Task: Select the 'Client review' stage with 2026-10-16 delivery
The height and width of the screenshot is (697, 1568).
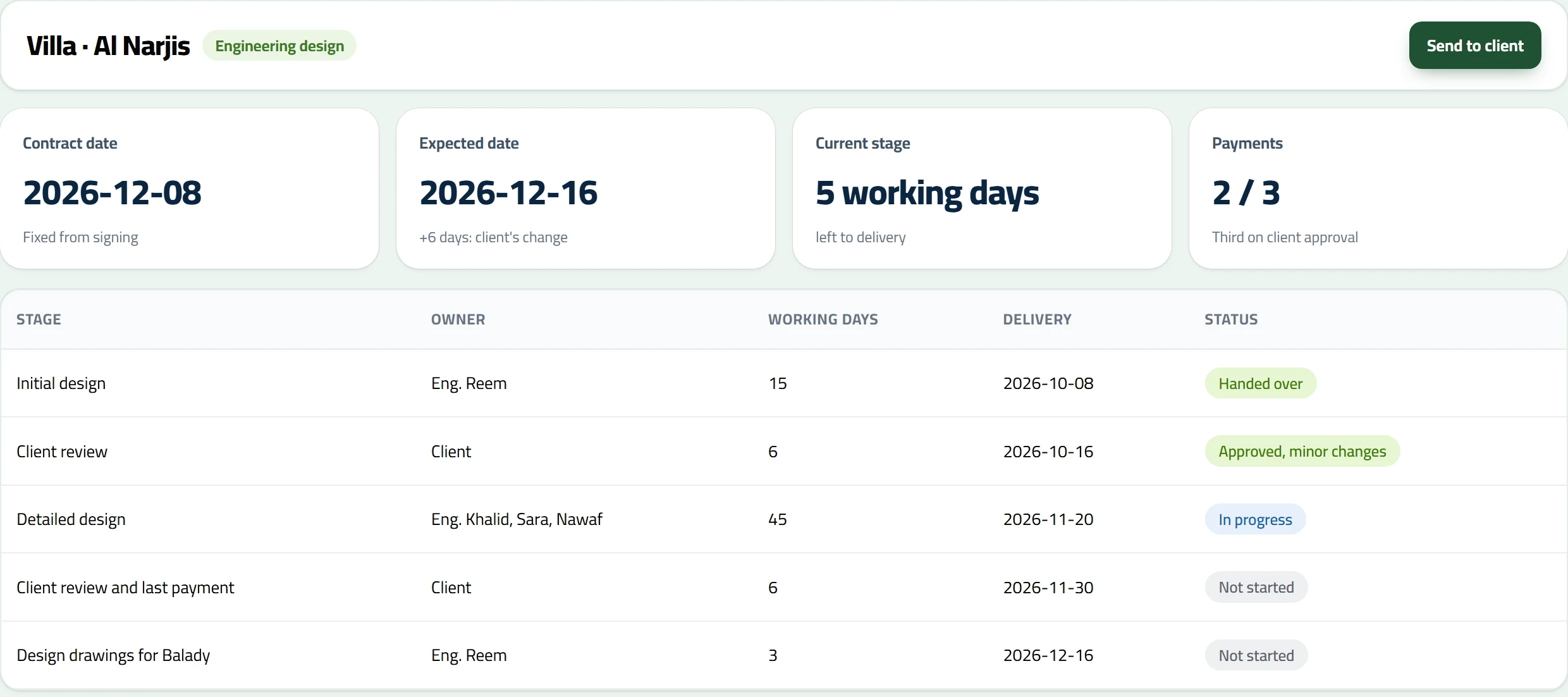Action: tap(784, 452)
